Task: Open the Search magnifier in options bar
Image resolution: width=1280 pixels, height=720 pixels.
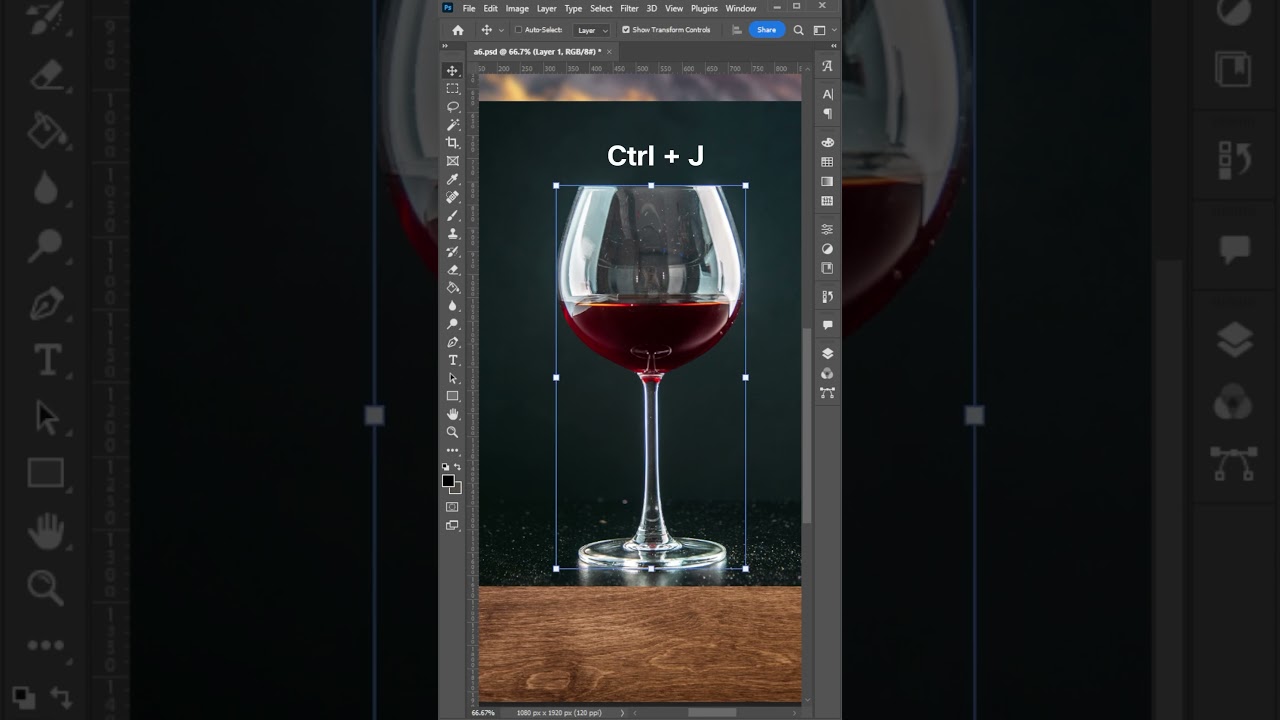Action: [x=798, y=30]
